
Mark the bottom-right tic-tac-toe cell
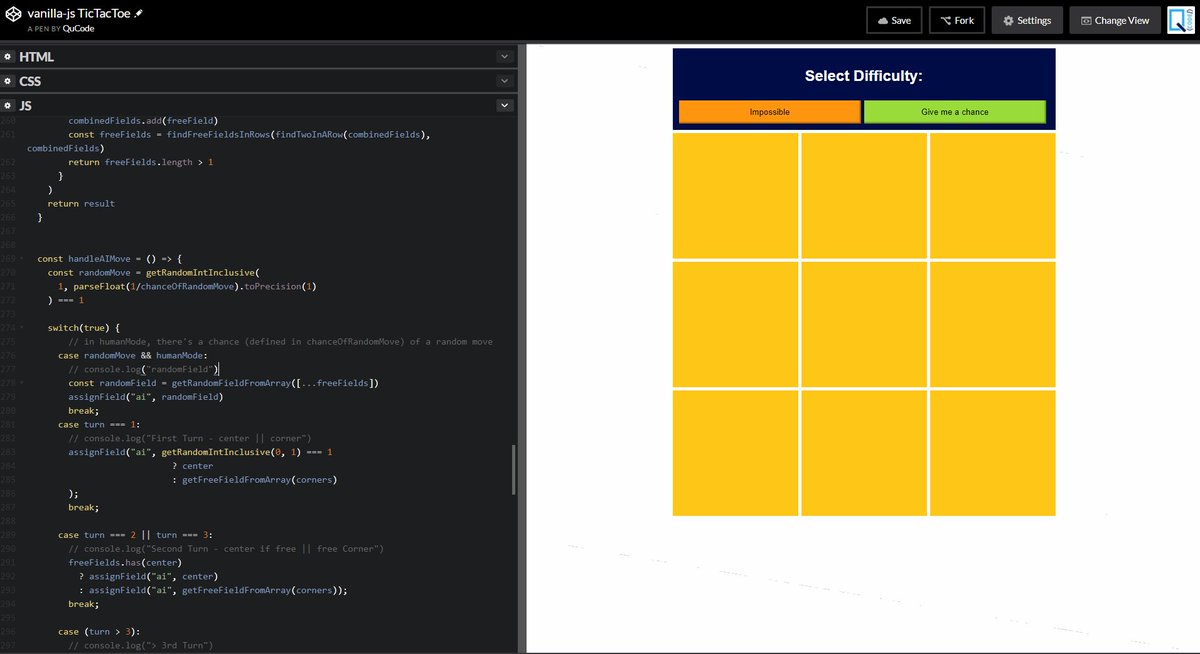click(992, 453)
